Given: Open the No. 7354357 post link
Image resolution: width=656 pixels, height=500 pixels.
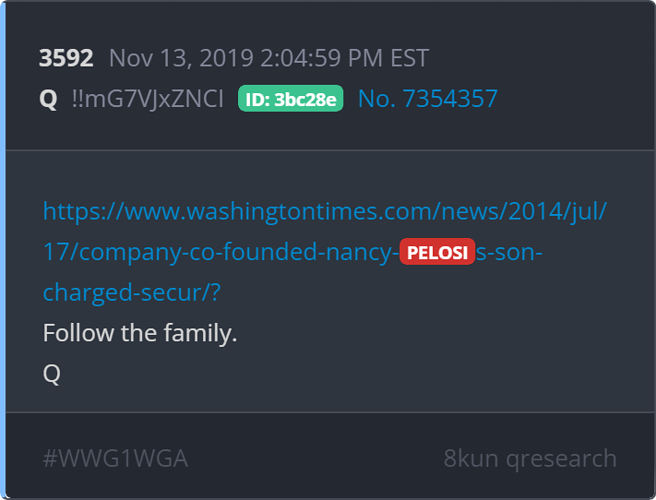Looking at the screenshot, I should tap(428, 99).
